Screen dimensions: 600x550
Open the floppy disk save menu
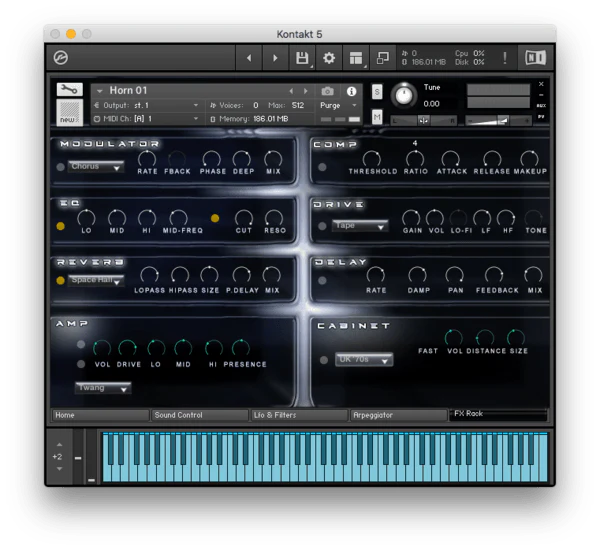tap(302, 58)
